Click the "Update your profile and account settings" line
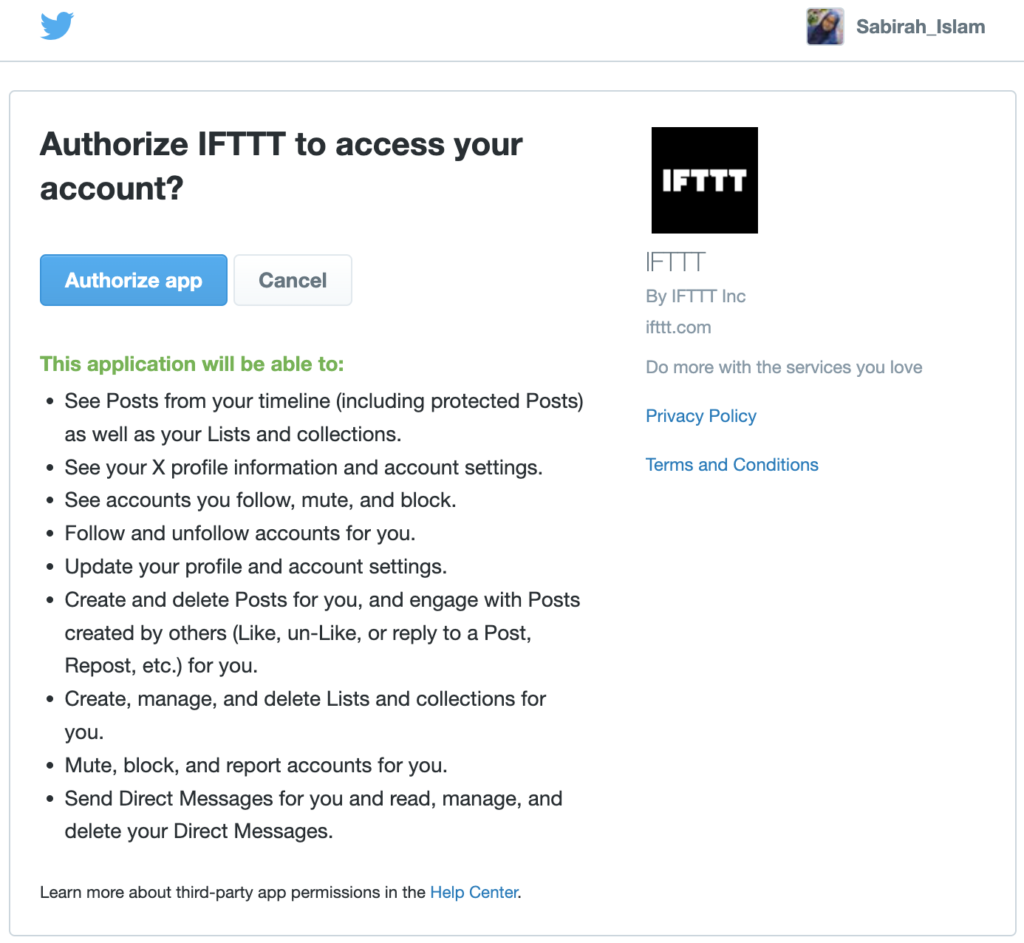Viewport: 1024px width, 943px height. [255, 567]
